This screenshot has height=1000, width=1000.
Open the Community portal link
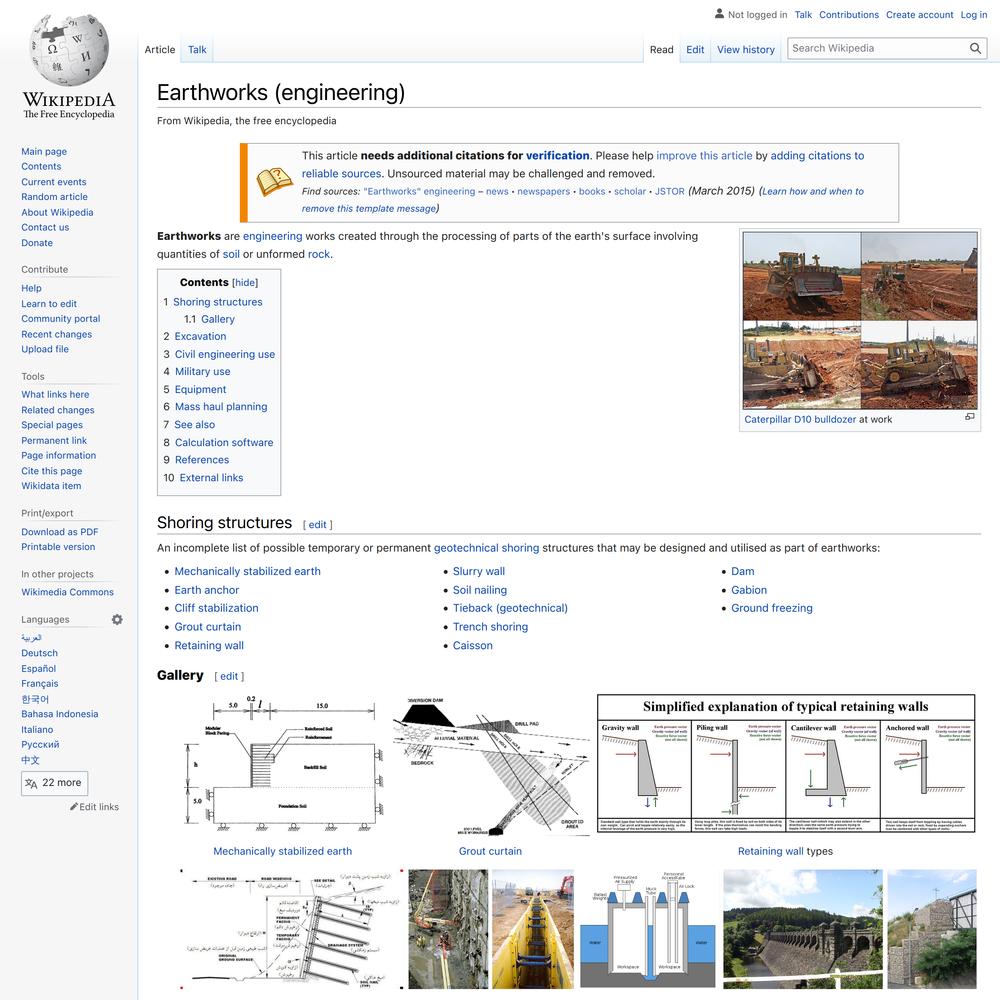click(x=61, y=319)
